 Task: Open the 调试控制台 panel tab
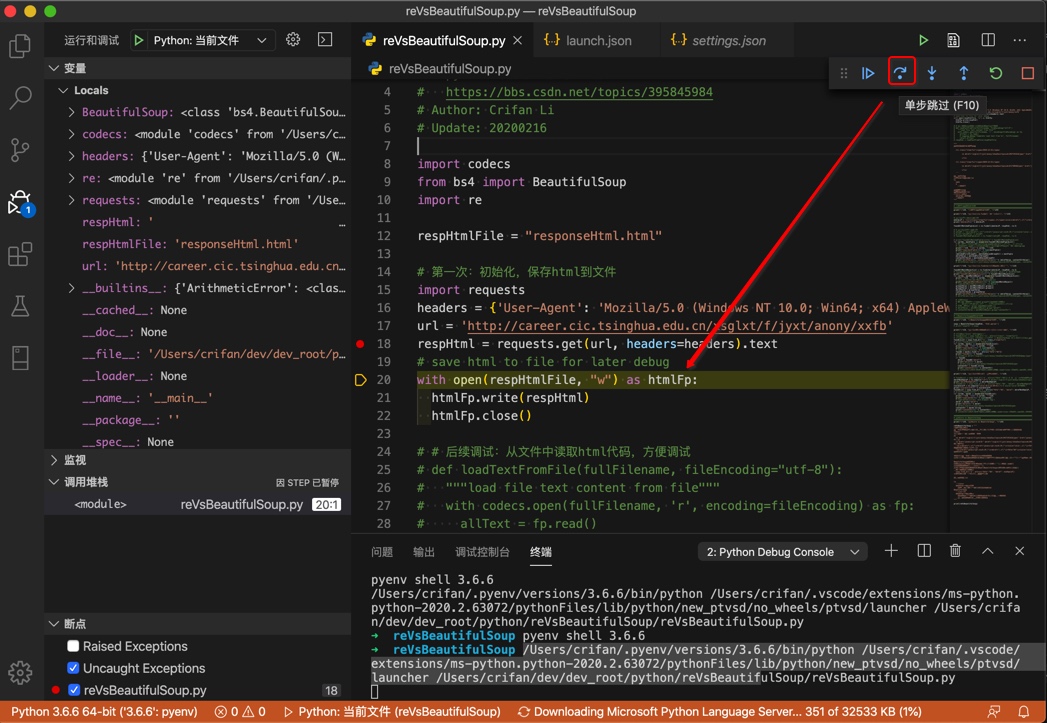[482, 552]
